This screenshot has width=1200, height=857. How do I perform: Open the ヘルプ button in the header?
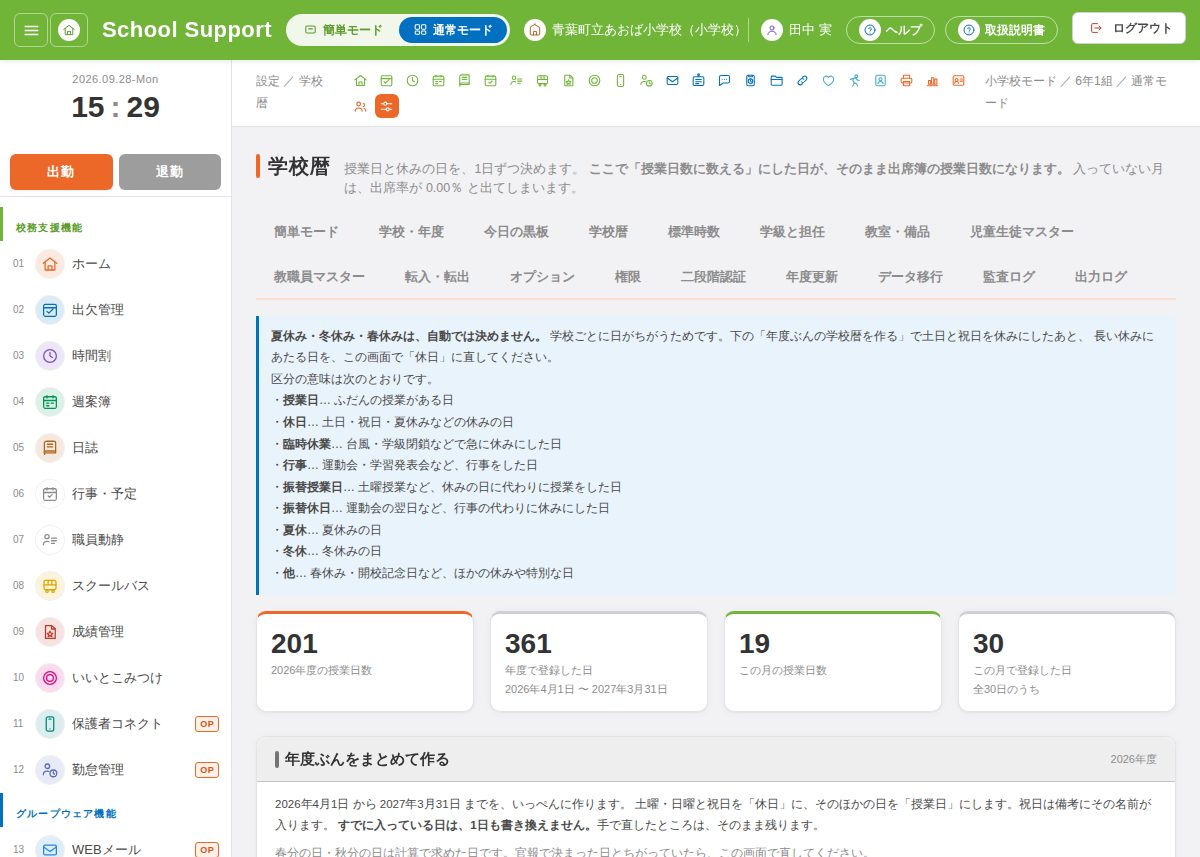tap(890, 30)
